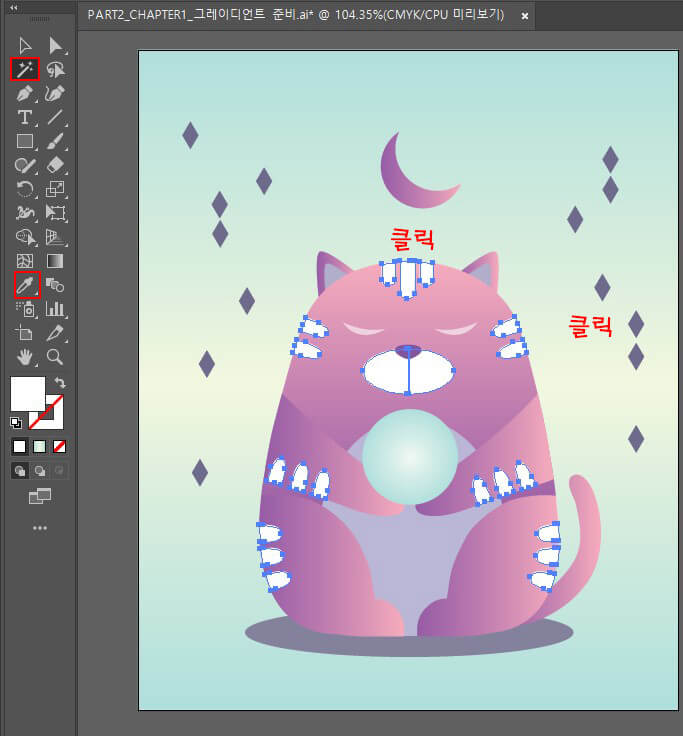Select the Direct Selection tool

click(55, 46)
